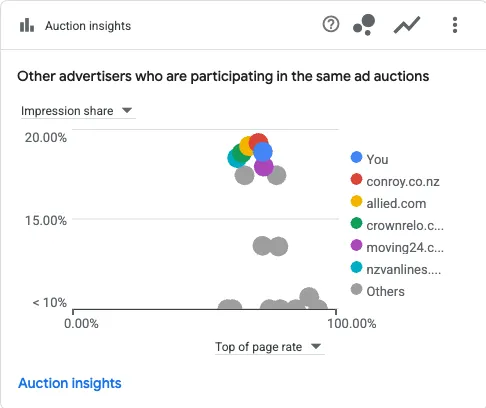This screenshot has width=486, height=408.
Task: Switch to line trend chart view
Action: (x=407, y=25)
